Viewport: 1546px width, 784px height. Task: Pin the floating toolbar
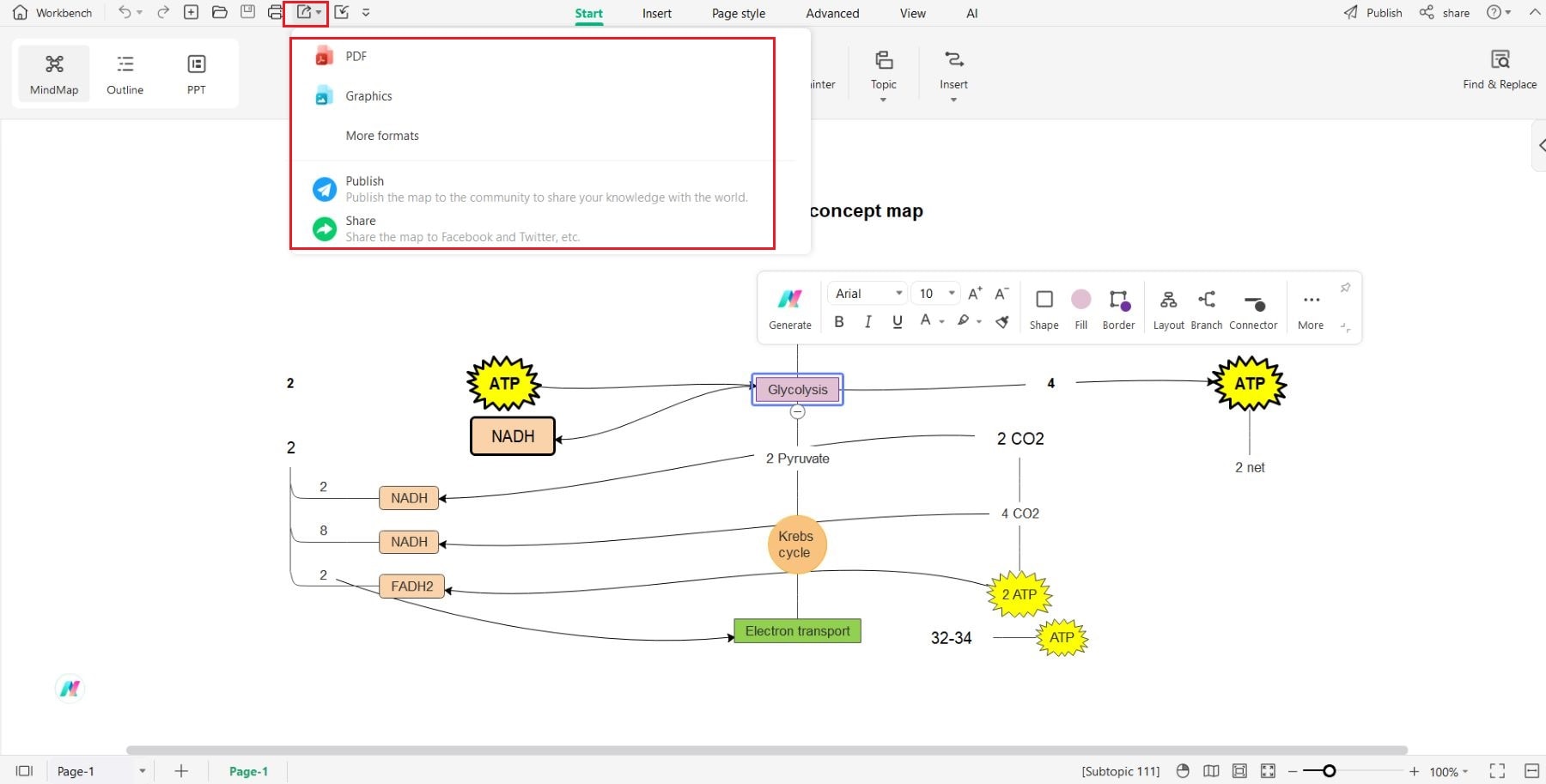click(1345, 288)
